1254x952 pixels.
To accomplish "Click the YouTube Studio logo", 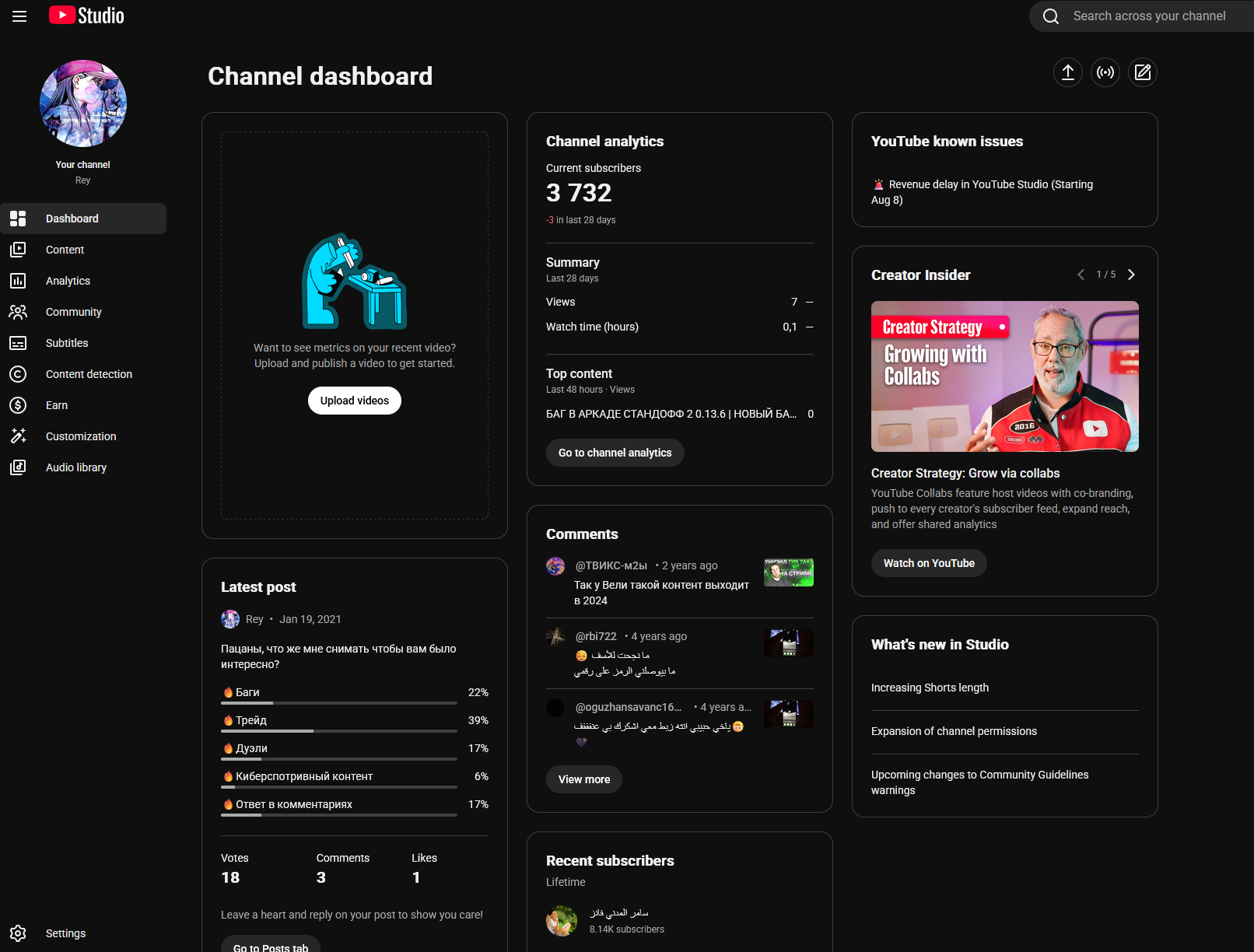I will pyautogui.click(x=86, y=16).
